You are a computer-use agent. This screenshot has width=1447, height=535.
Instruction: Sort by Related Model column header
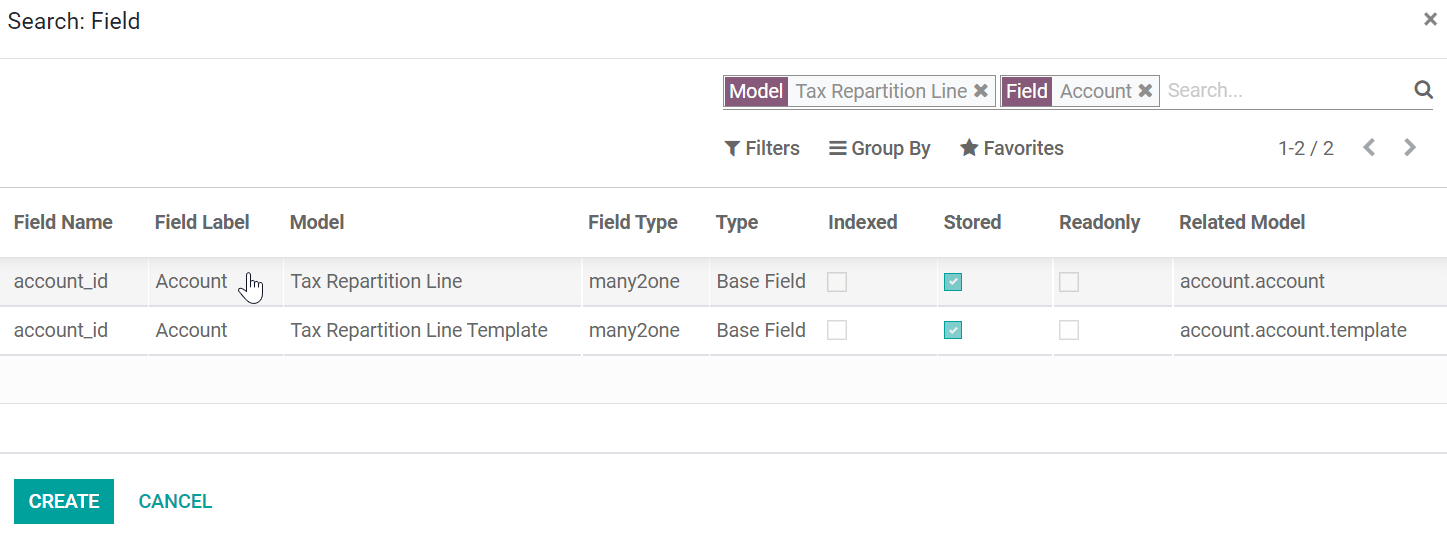1242,222
